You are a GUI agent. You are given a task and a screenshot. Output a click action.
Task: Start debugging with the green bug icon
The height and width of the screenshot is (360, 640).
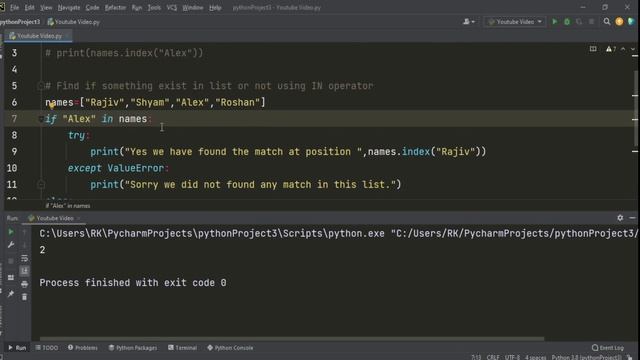pos(567,22)
